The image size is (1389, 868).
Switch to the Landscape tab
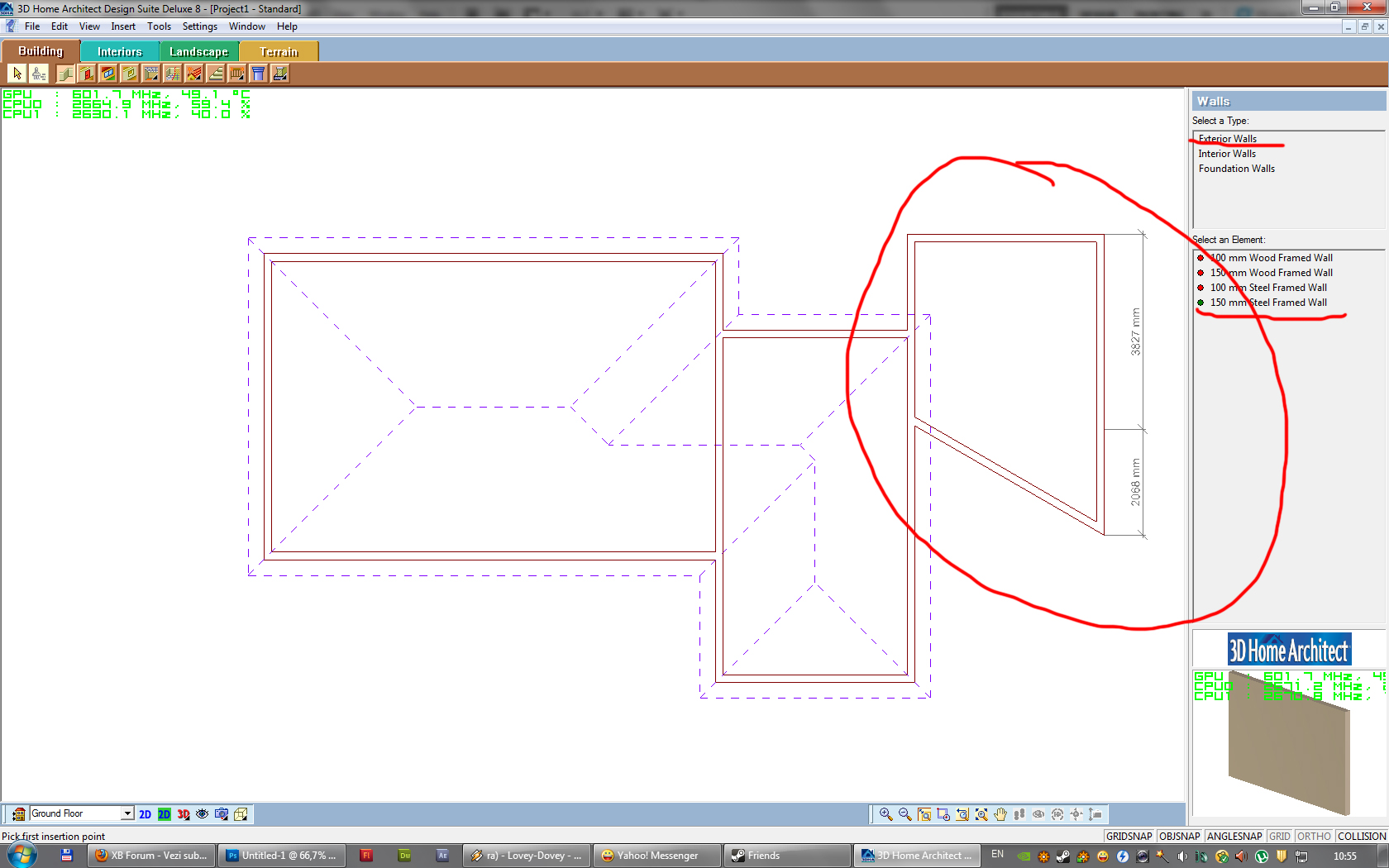pyautogui.click(x=198, y=51)
